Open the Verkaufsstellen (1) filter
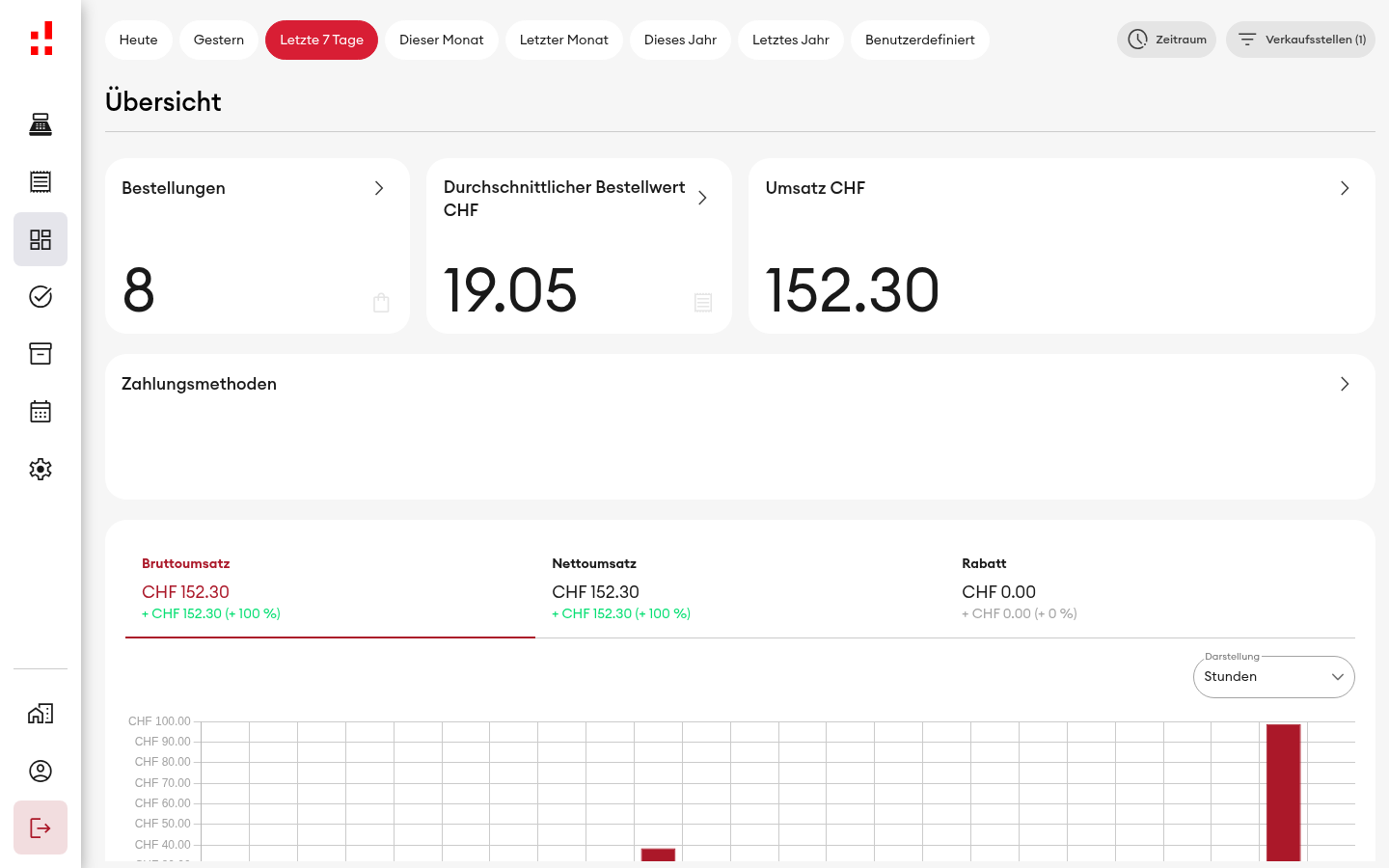The height and width of the screenshot is (868, 1389). coord(1300,40)
